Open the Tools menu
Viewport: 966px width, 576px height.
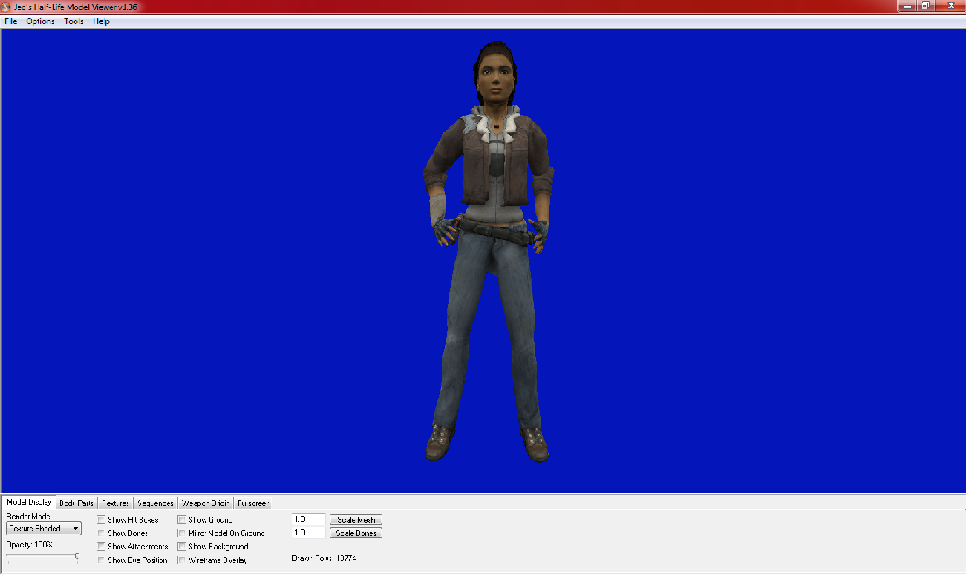click(x=71, y=20)
